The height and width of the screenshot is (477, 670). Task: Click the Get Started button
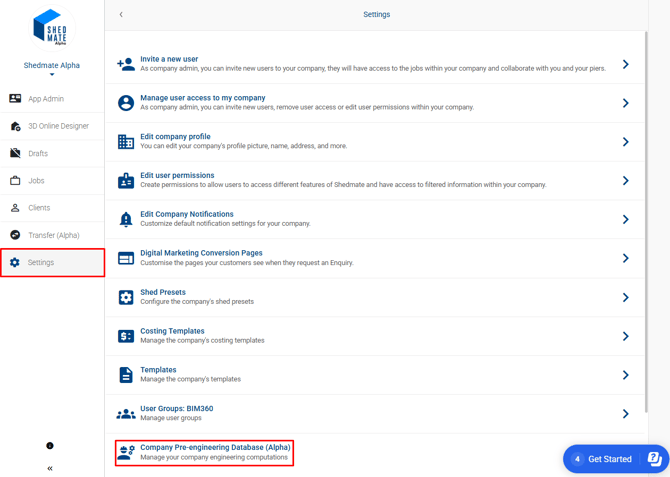616,459
